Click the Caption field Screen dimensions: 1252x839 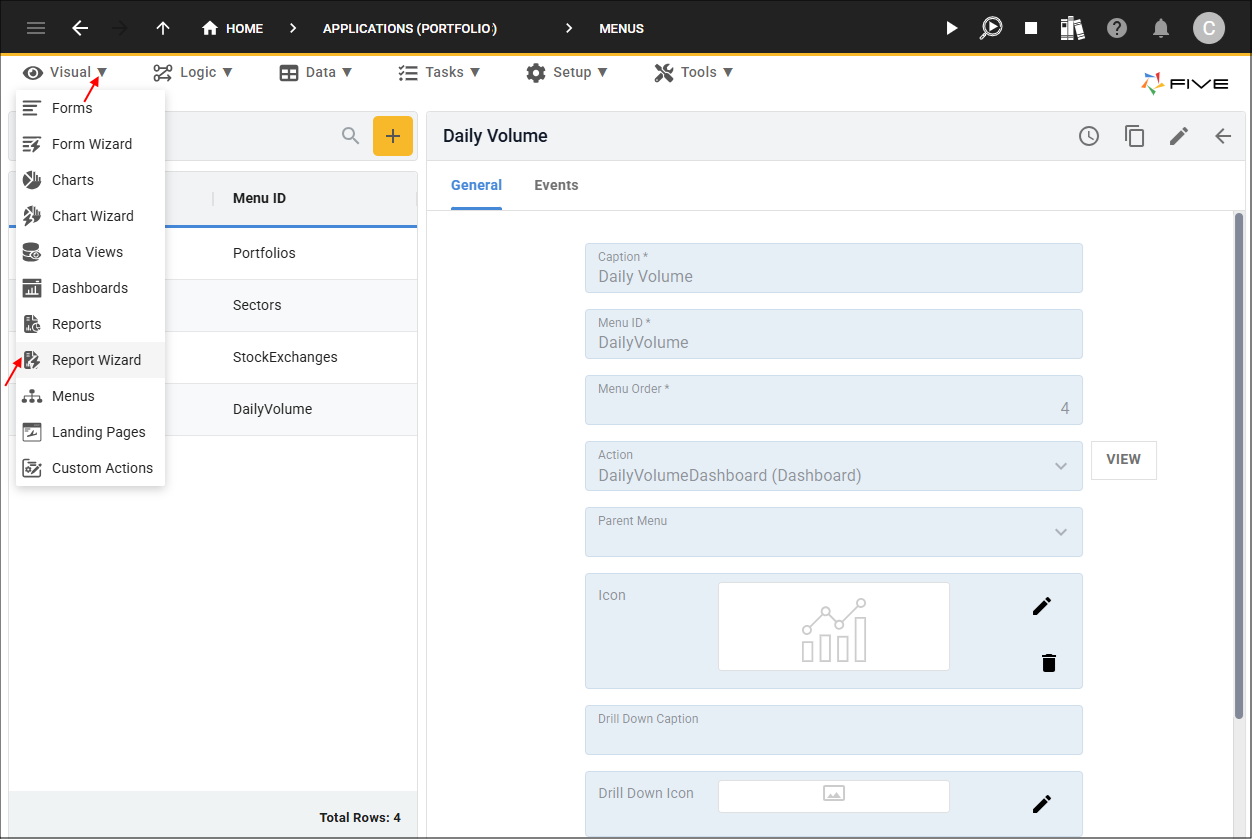click(x=833, y=268)
